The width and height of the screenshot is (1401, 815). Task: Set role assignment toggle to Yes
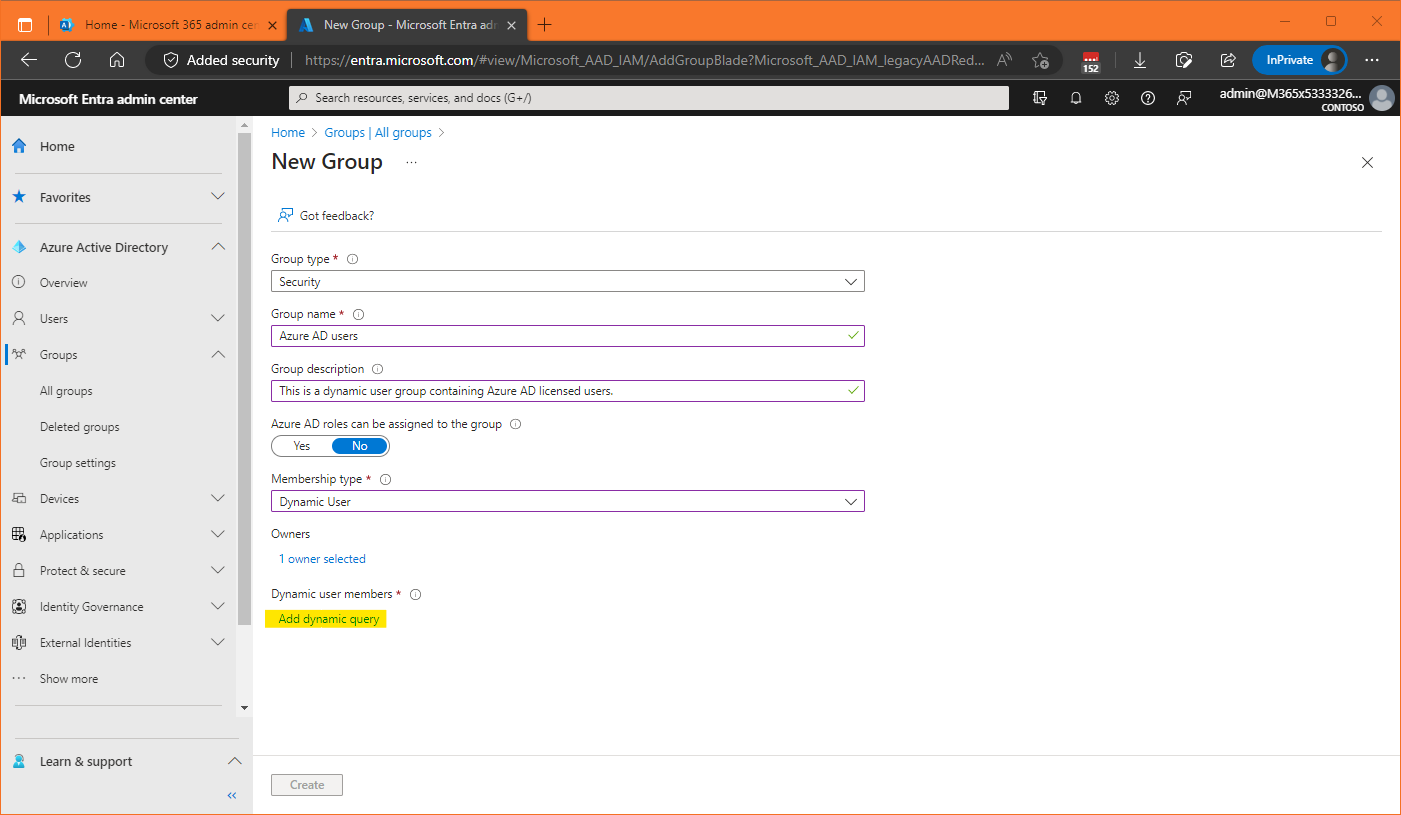302,446
